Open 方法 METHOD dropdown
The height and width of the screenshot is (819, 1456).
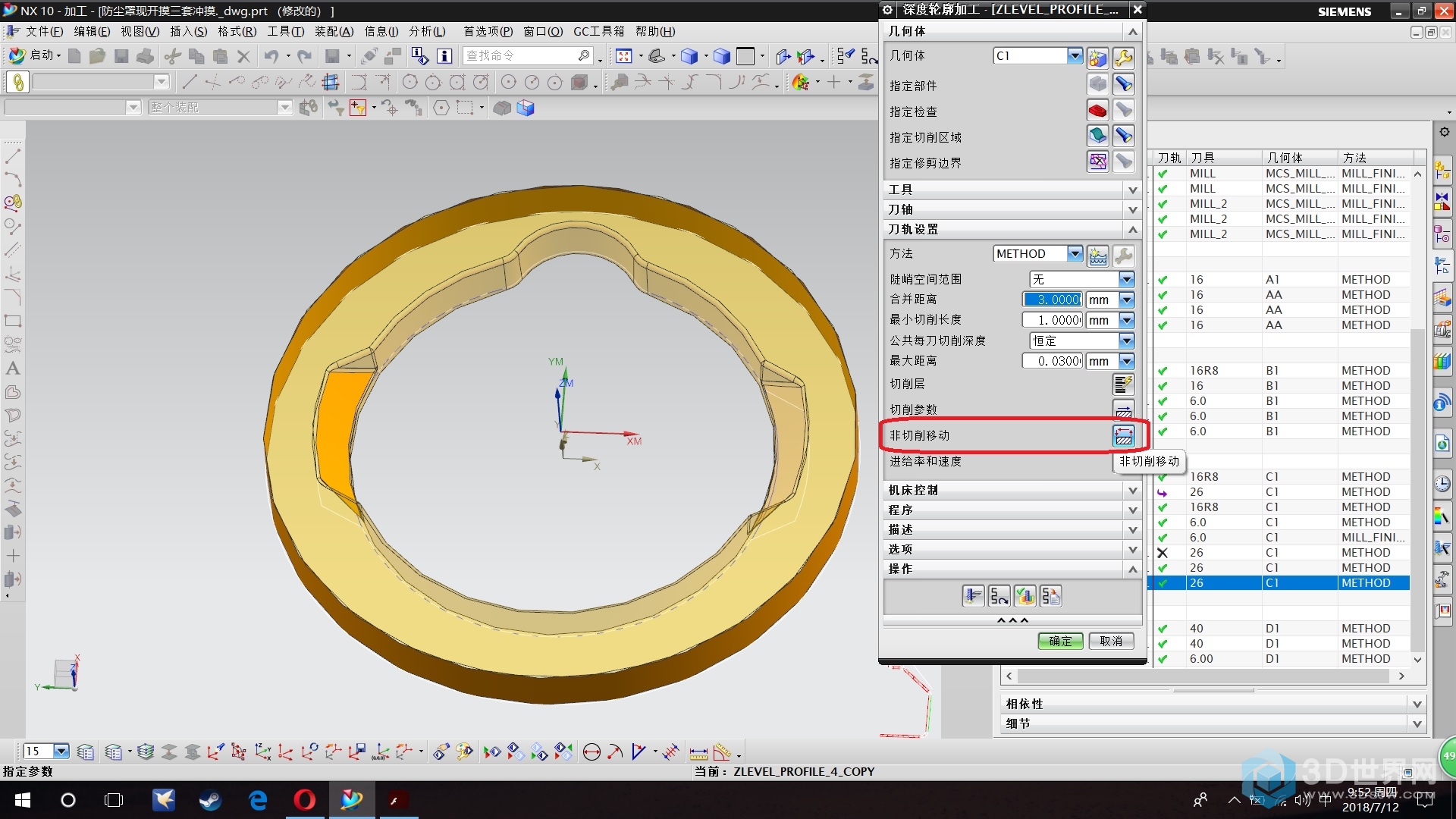pos(1075,253)
